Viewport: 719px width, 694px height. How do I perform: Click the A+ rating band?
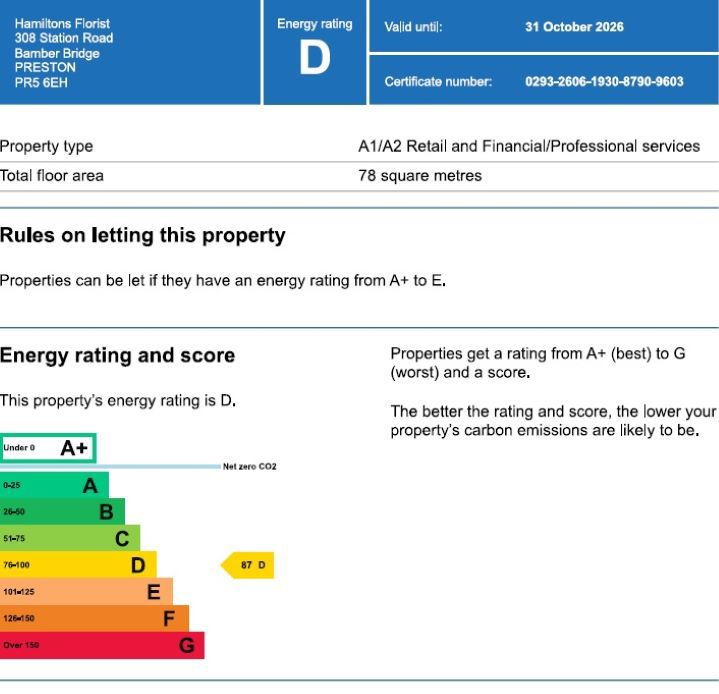coord(48,448)
